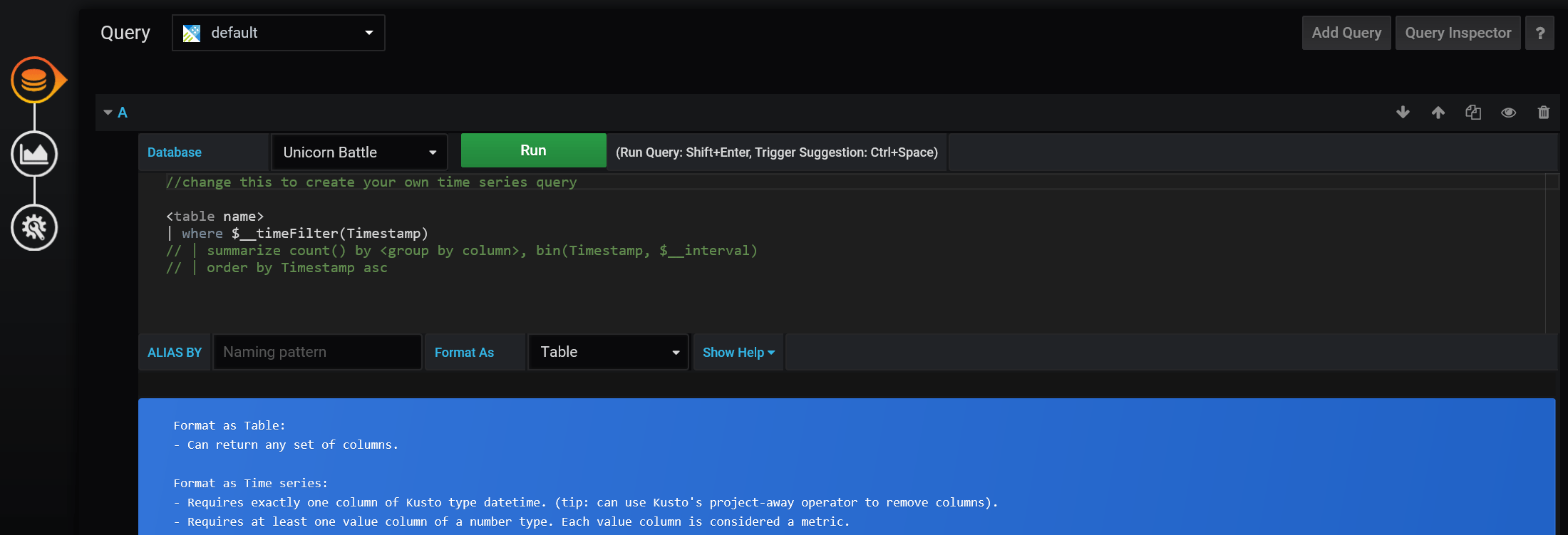Click the commented order by Timestamp line
The width and height of the screenshot is (1568, 535).
[x=277, y=268]
